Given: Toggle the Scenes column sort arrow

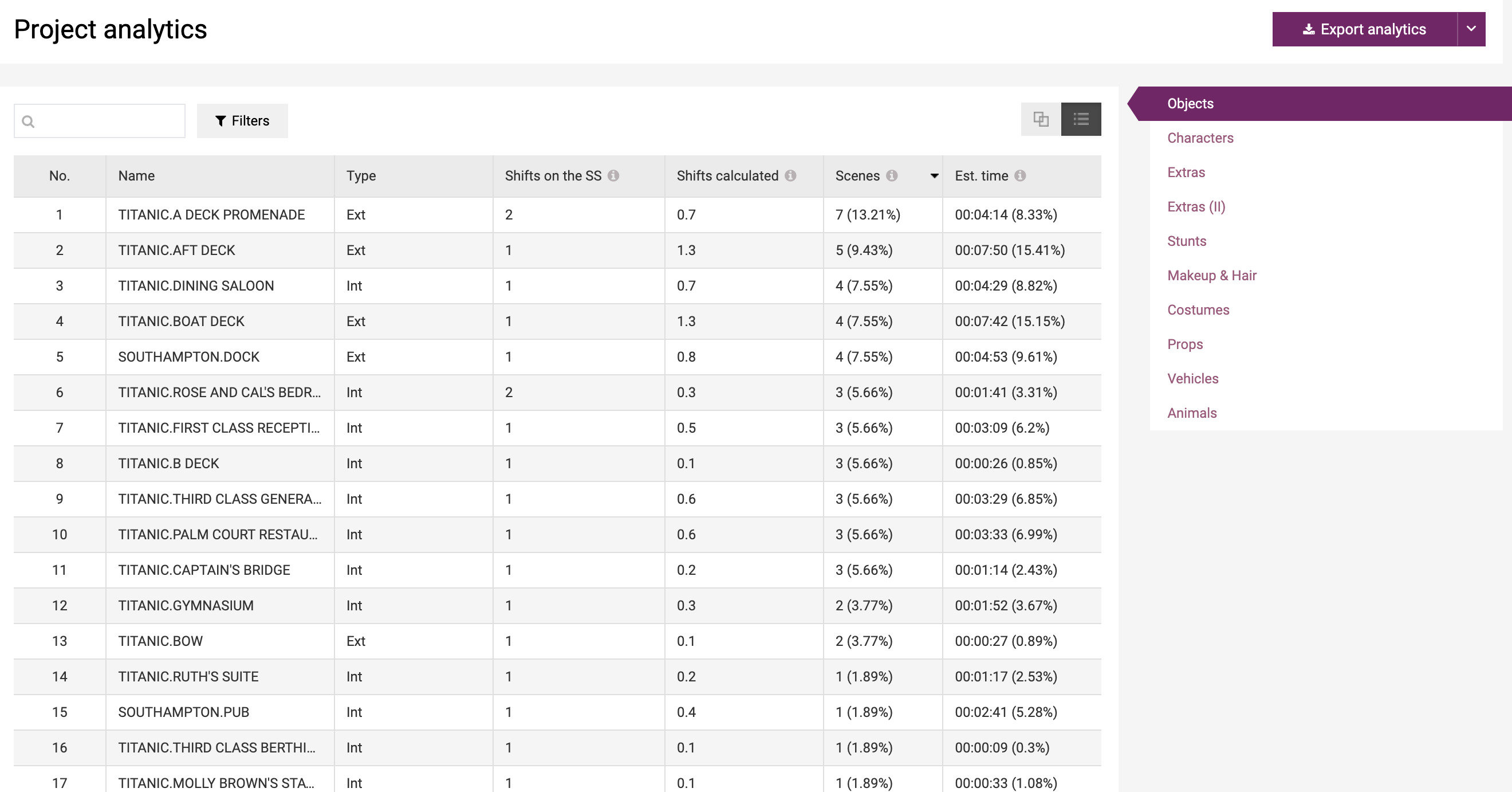Looking at the screenshot, I should coord(935,177).
